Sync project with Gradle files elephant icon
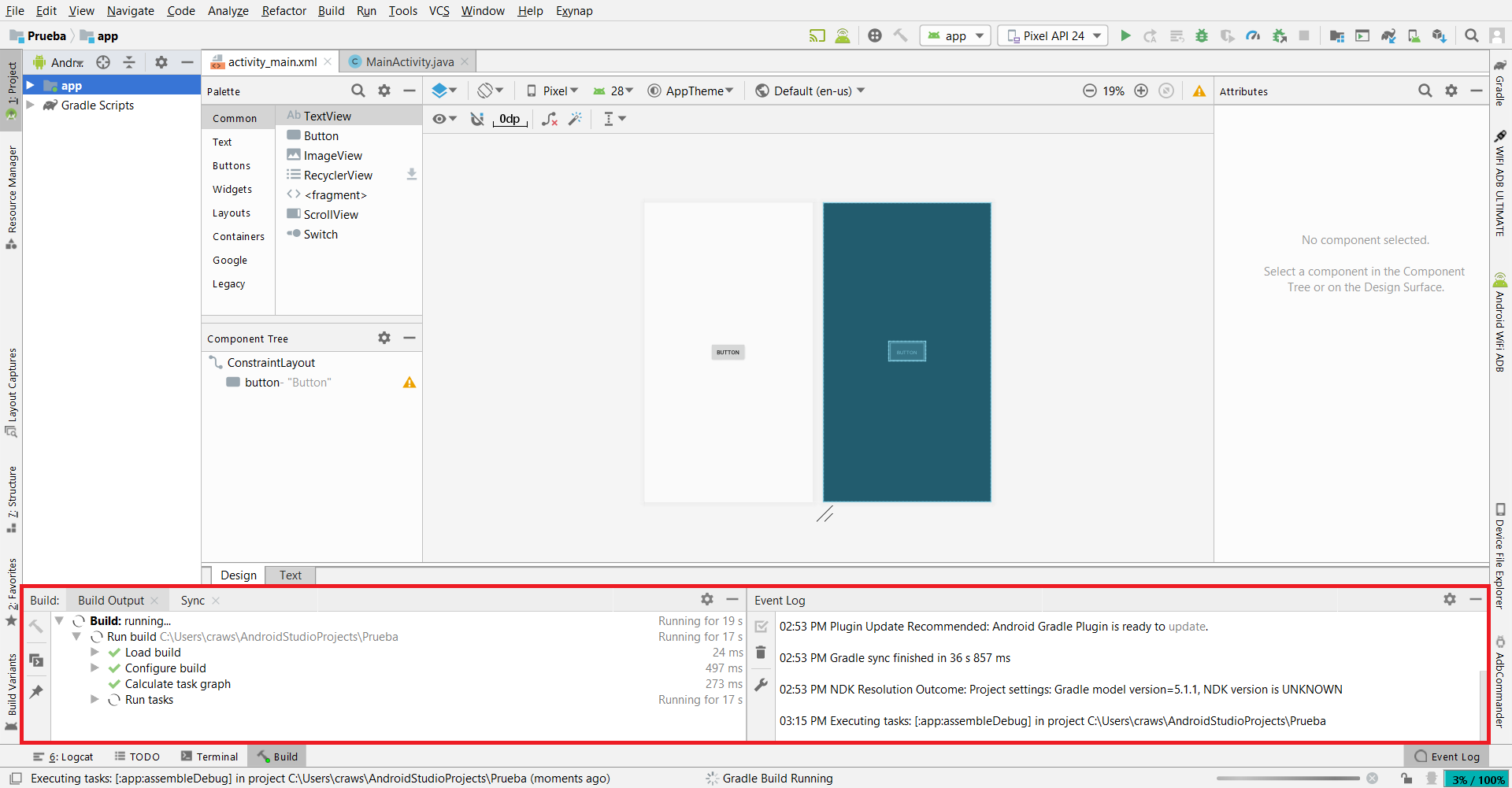This screenshot has width=1512, height=788. point(1388,35)
